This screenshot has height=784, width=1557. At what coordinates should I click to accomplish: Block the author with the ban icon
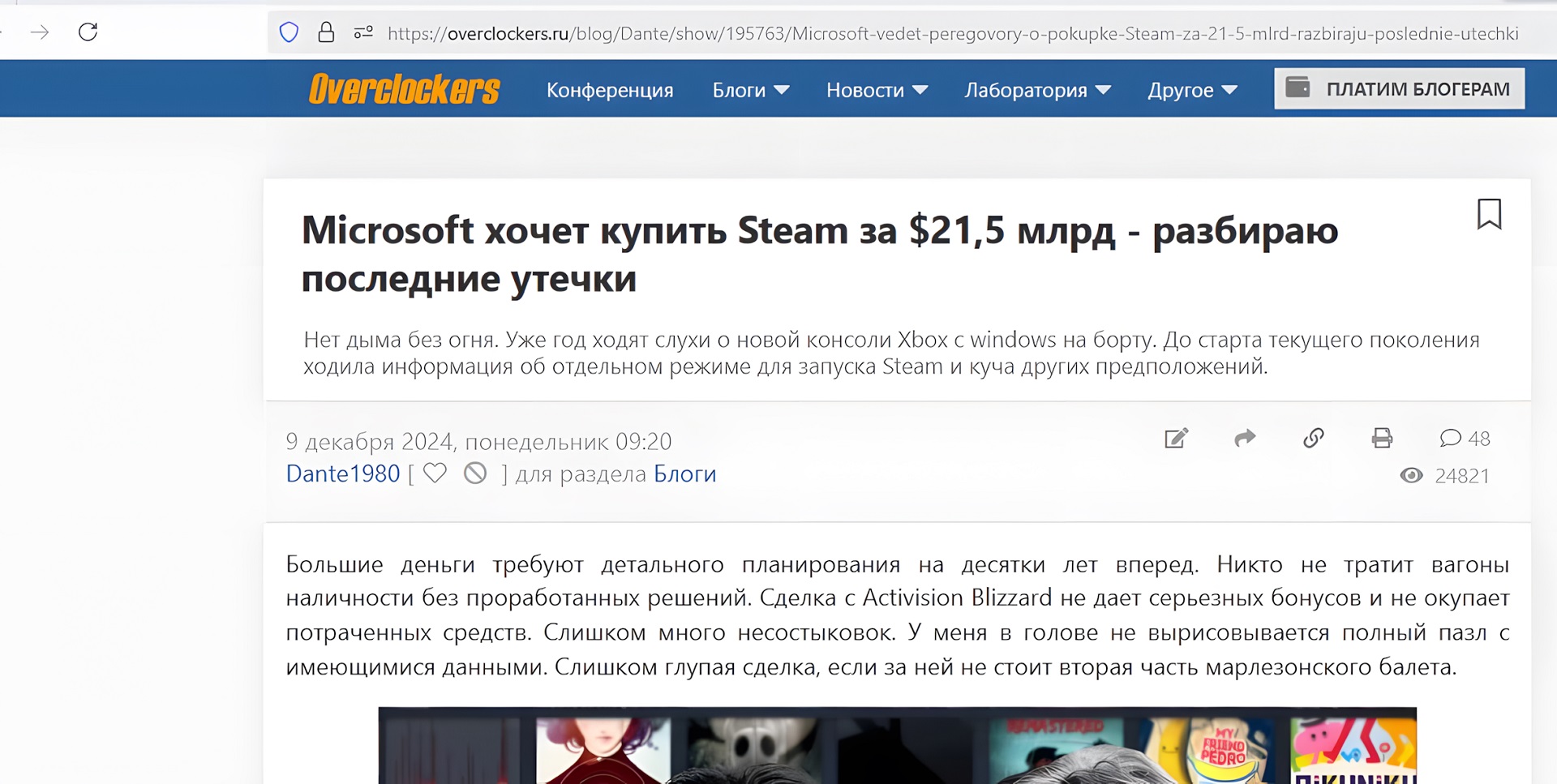(475, 473)
